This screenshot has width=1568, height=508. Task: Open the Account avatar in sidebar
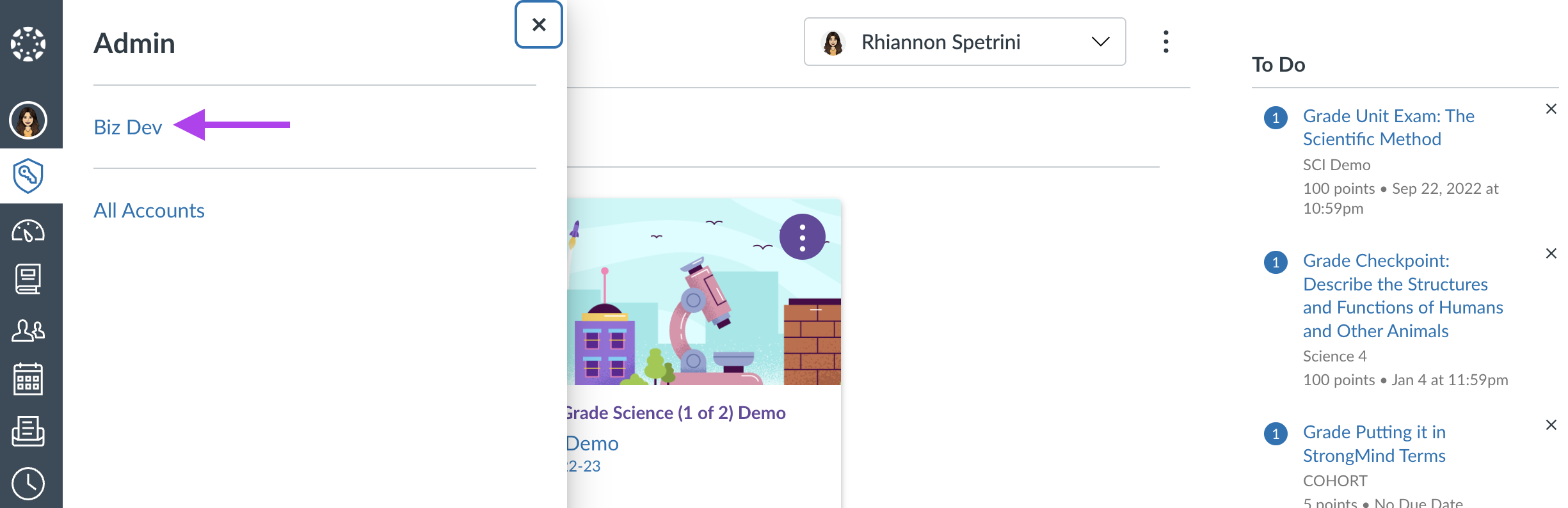(28, 120)
